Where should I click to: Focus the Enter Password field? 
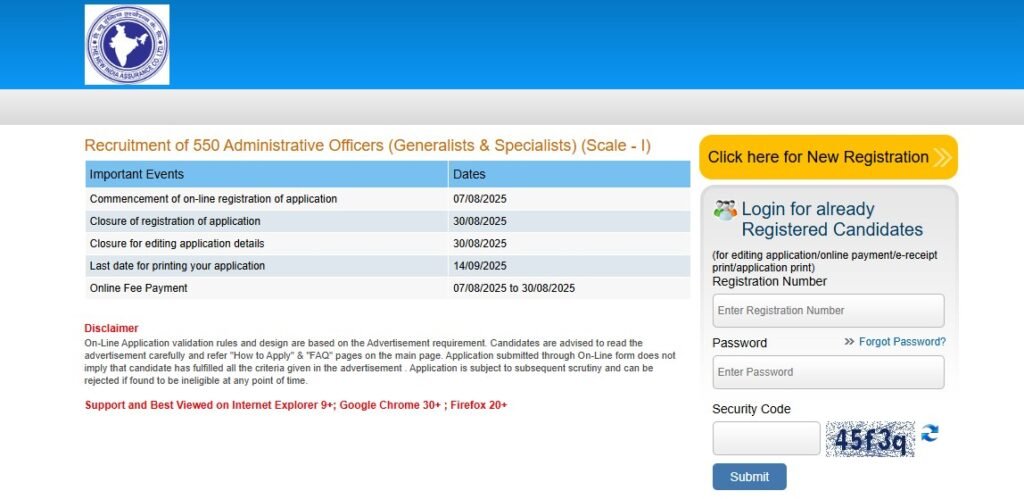pos(828,372)
